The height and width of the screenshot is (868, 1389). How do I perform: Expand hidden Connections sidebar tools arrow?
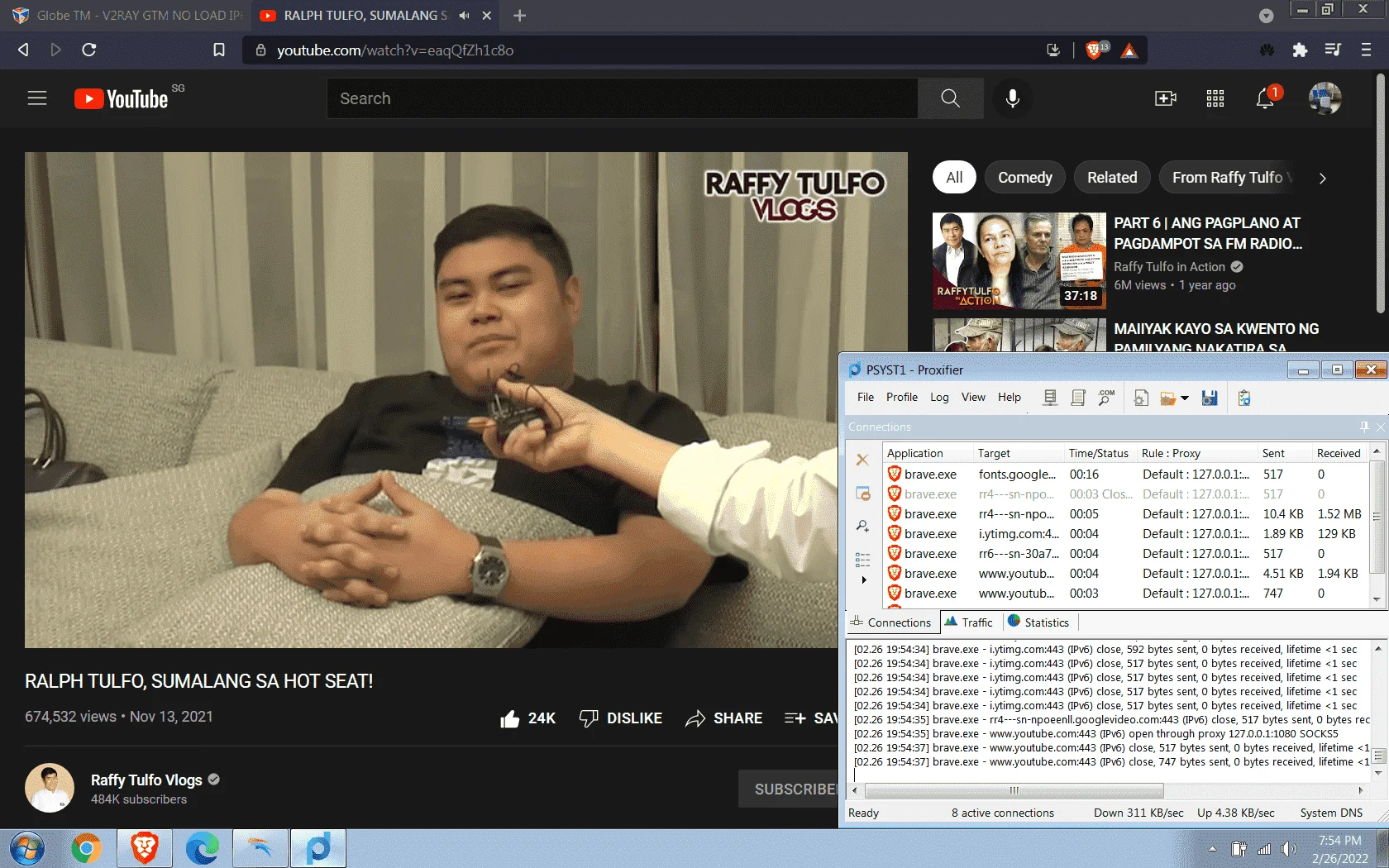pos(864,579)
